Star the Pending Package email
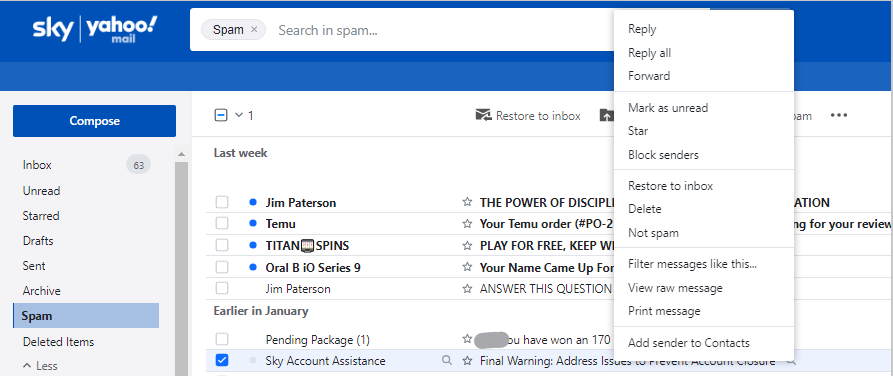 click(x=467, y=340)
